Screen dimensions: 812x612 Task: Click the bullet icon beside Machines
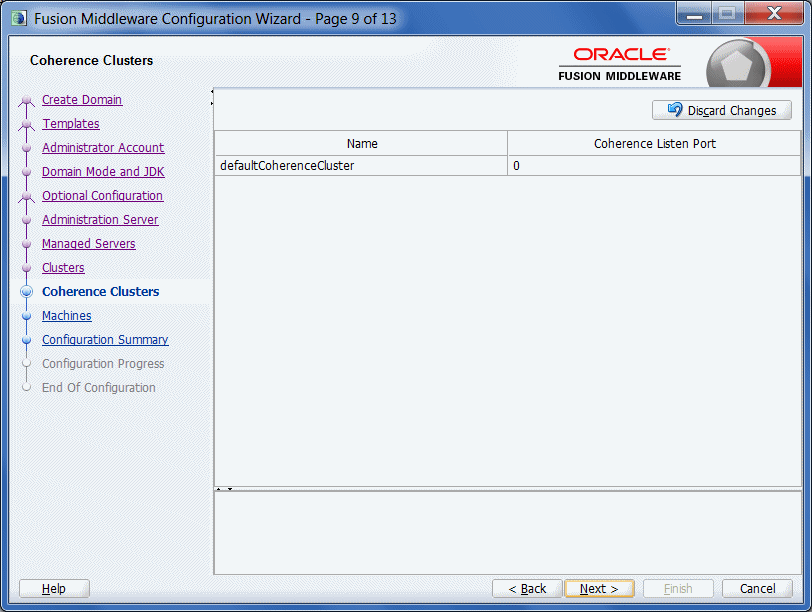pyautogui.click(x=26, y=316)
